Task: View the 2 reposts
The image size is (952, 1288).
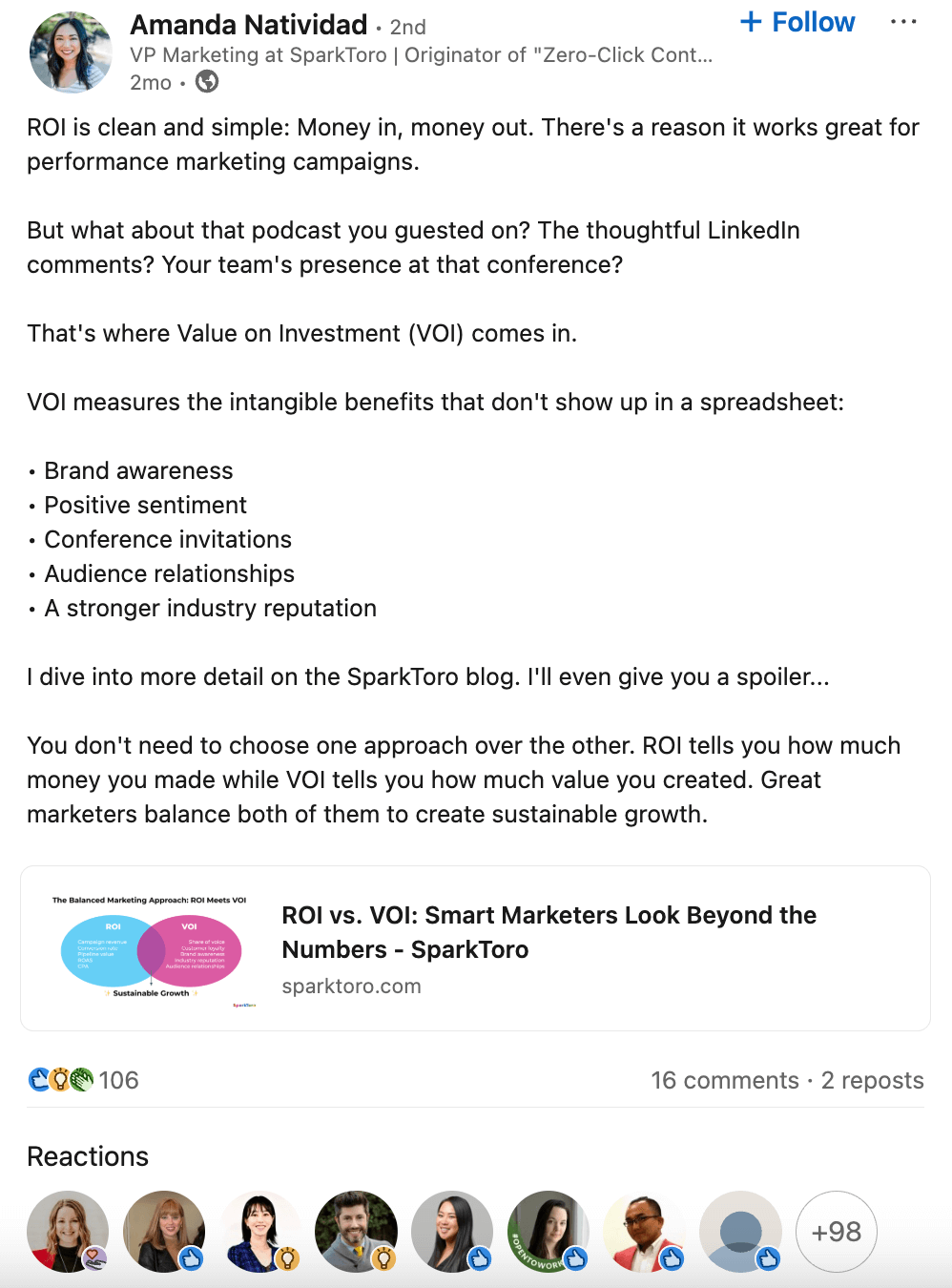Action: (873, 1080)
